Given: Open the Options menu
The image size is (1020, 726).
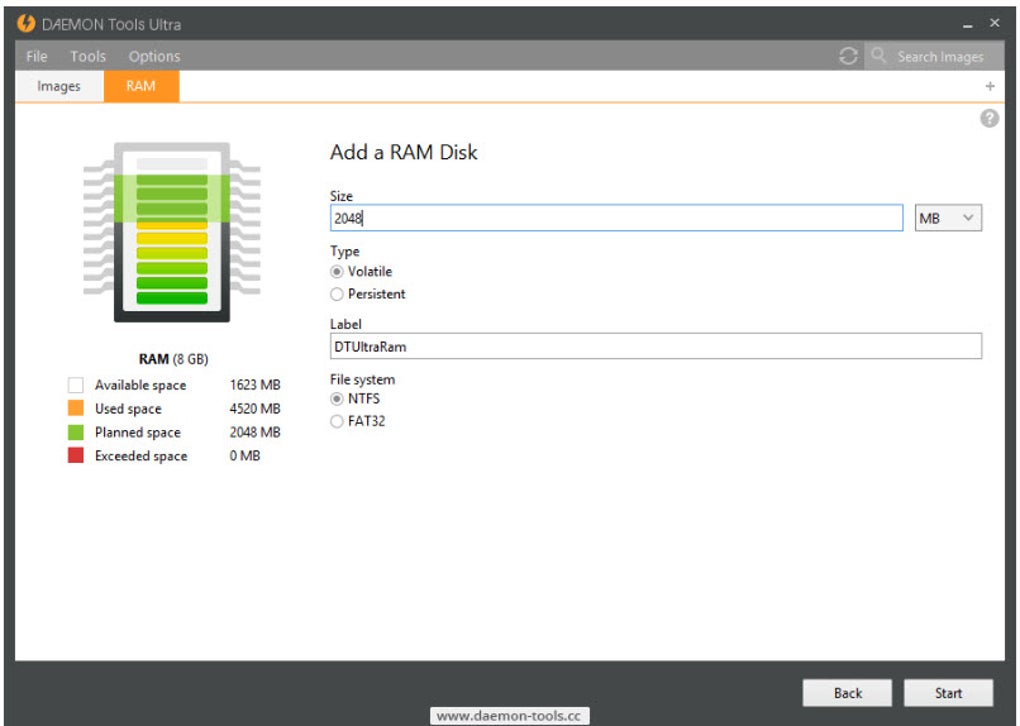Looking at the screenshot, I should (154, 57).
